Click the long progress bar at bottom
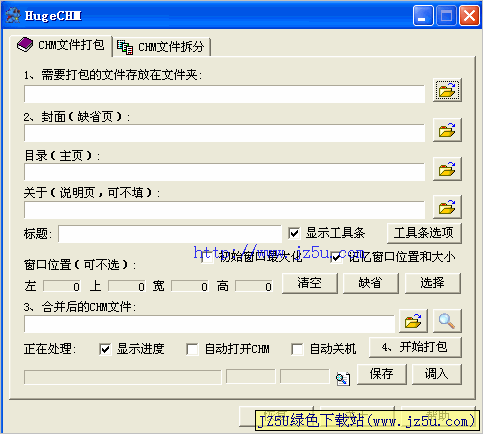483x434 pixels. pyautogui.click(x=123, y=377)
